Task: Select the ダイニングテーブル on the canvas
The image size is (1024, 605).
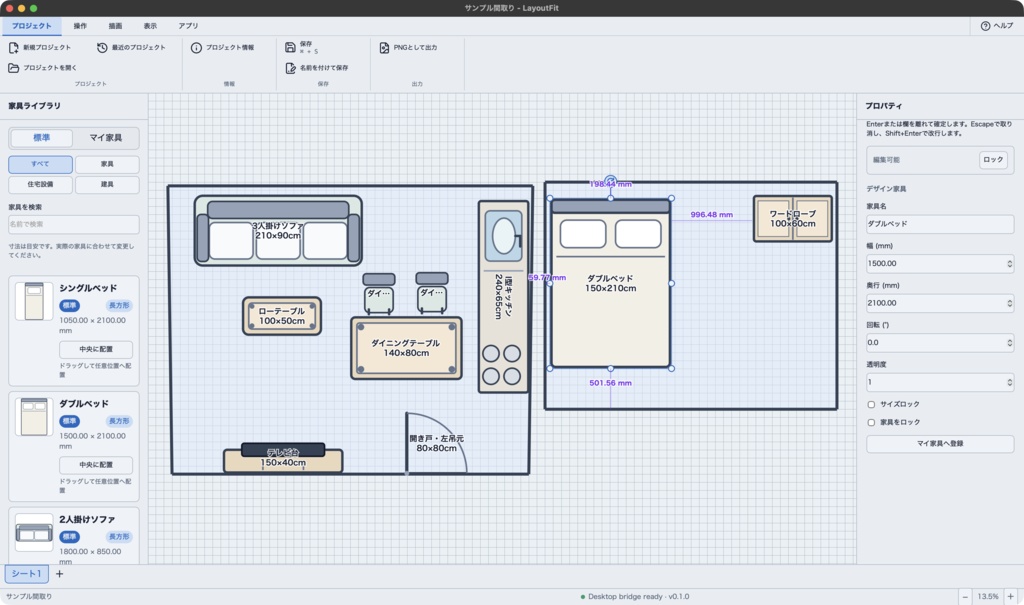Action: [406, 348]
